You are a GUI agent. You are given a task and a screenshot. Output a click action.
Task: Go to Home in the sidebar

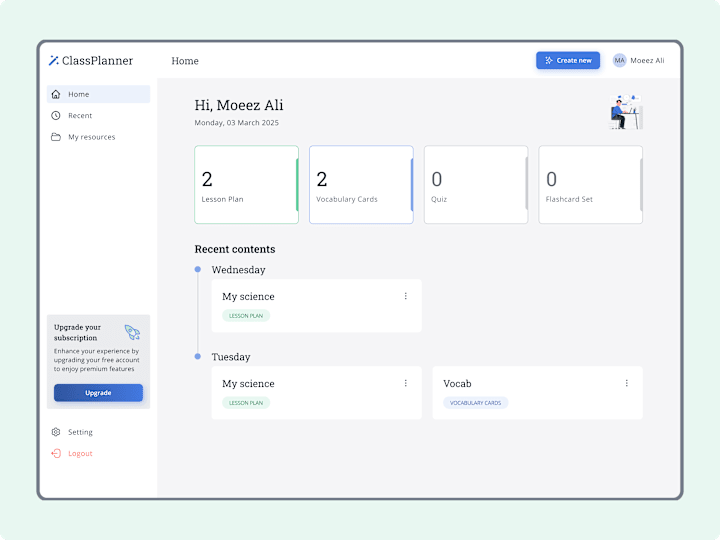click(x=98, y=94)
